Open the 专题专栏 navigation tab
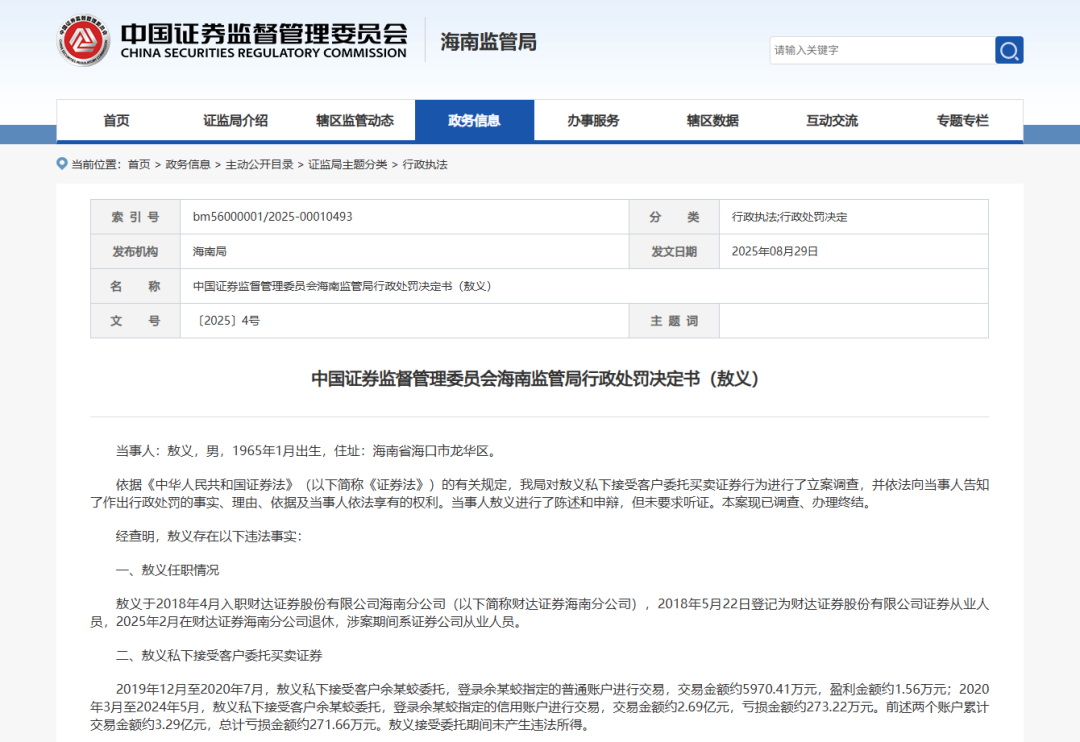This screenshot has height=742, width=1080. point(962,121)
